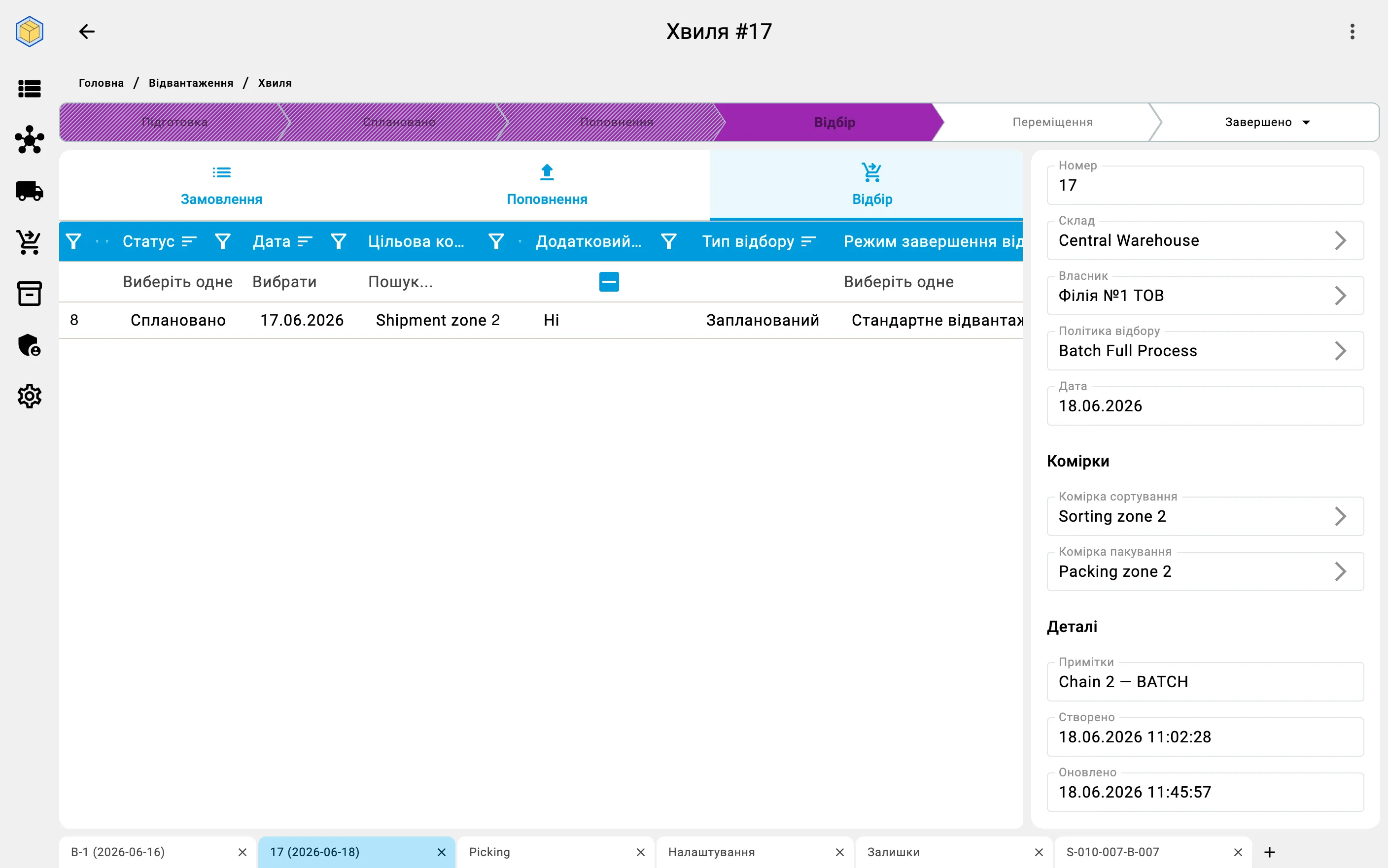Open the archive box sidebar icon
Screen dimensions: 1388x868
[29, 293]
